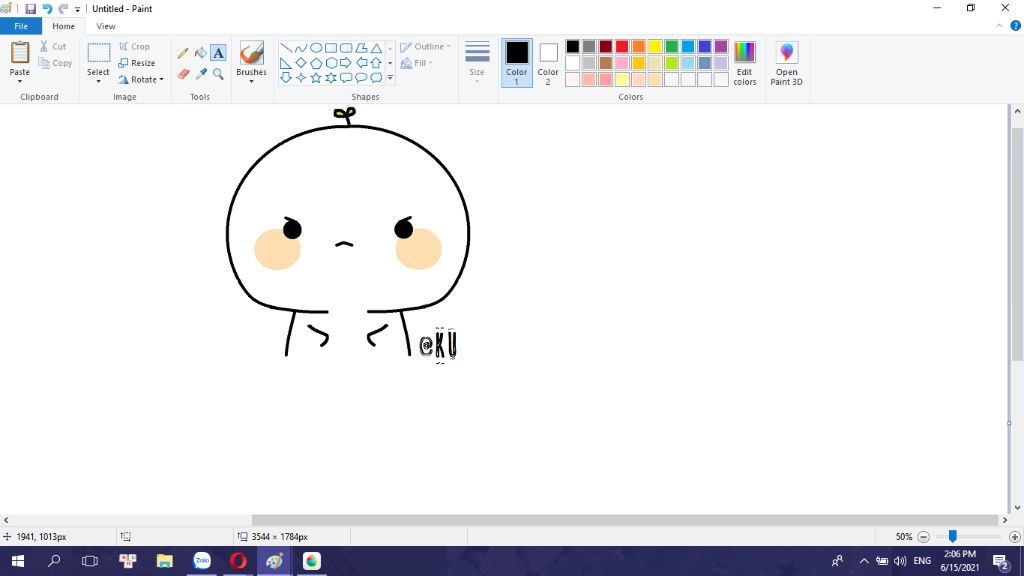Choose the Curve shape
This screenshot has width=1024, height=576.
point(300,48)
